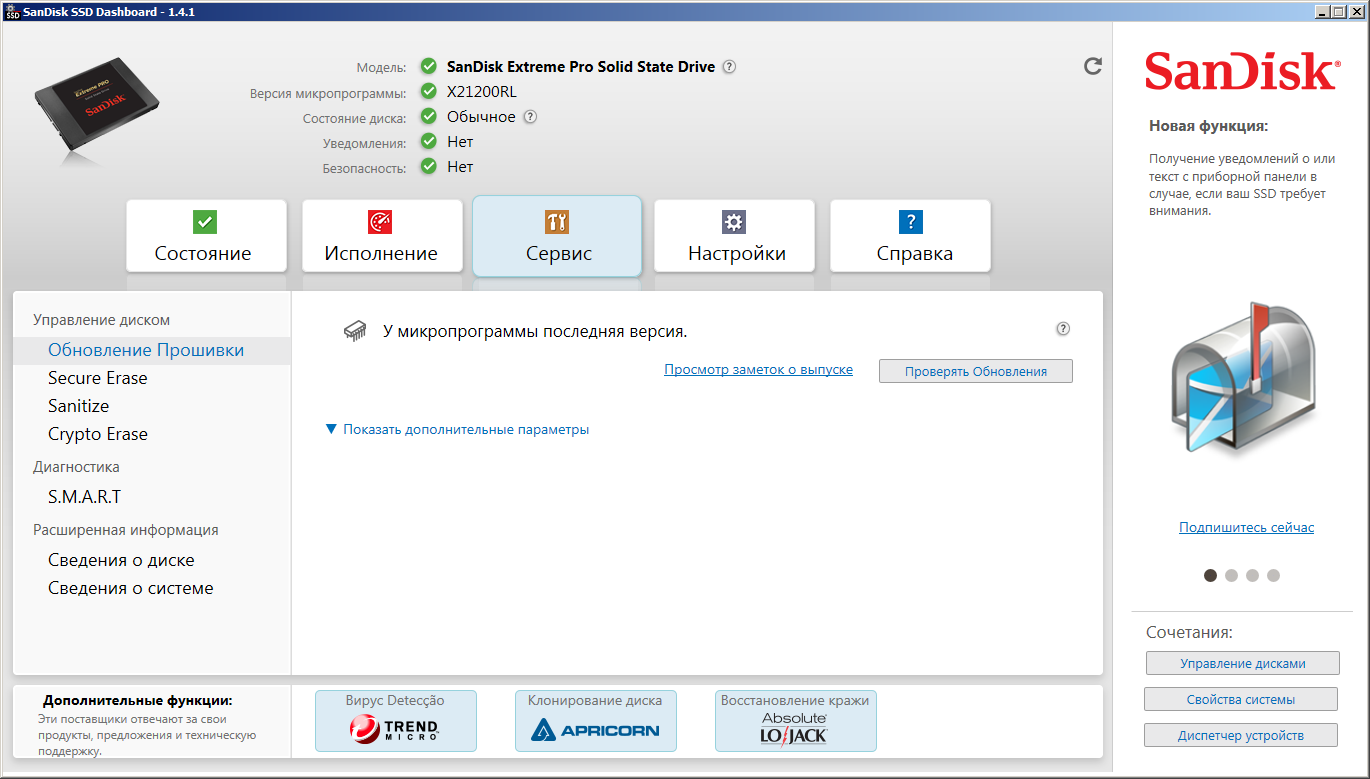1370x779 pixels.
Task: Select the first carousel dot indicator
Action: pos(1210,575)
